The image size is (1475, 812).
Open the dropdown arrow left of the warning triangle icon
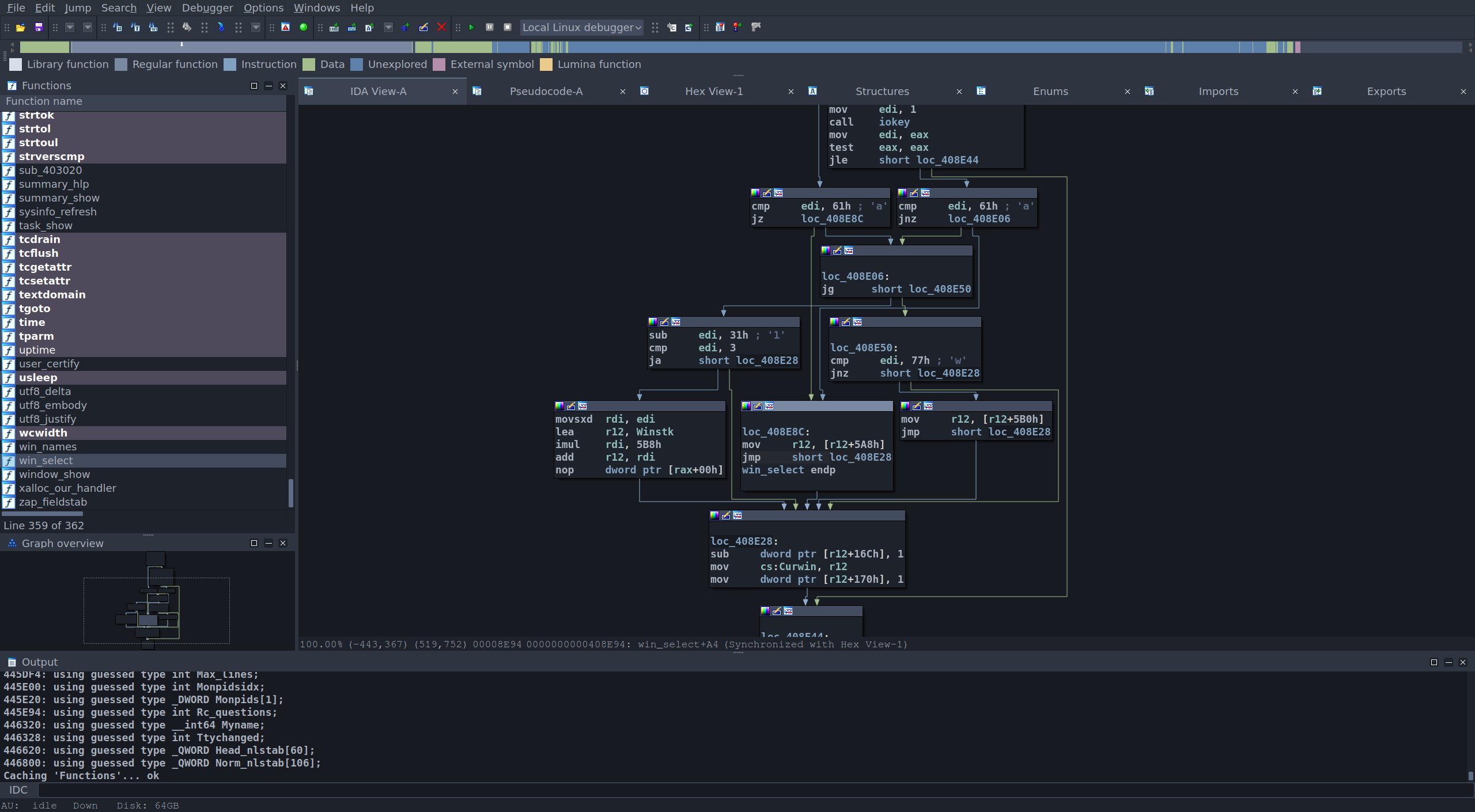click(256, 27)
